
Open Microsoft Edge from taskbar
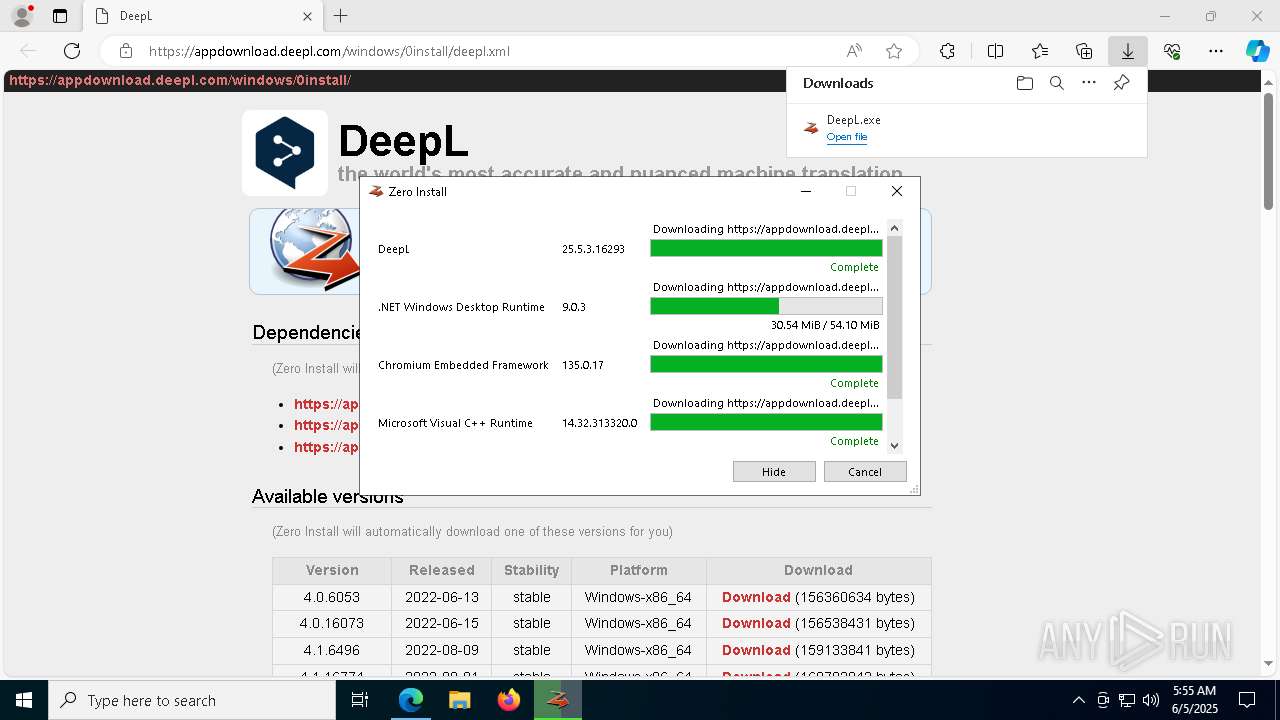[411, 700]
